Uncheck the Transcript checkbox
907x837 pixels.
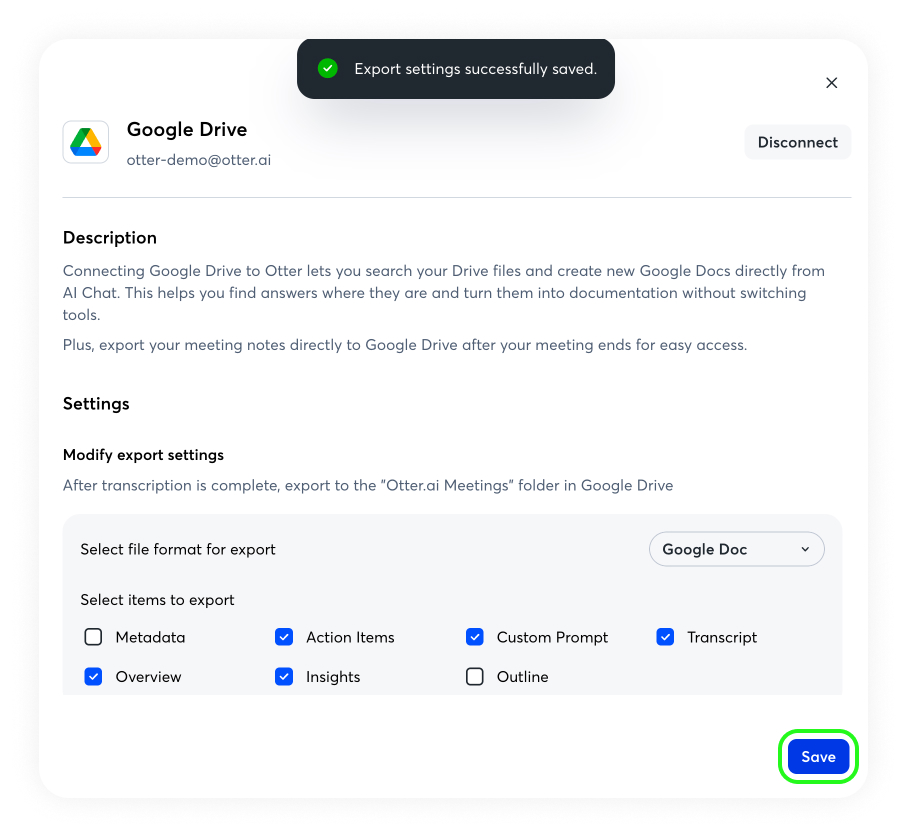(665, 637)
